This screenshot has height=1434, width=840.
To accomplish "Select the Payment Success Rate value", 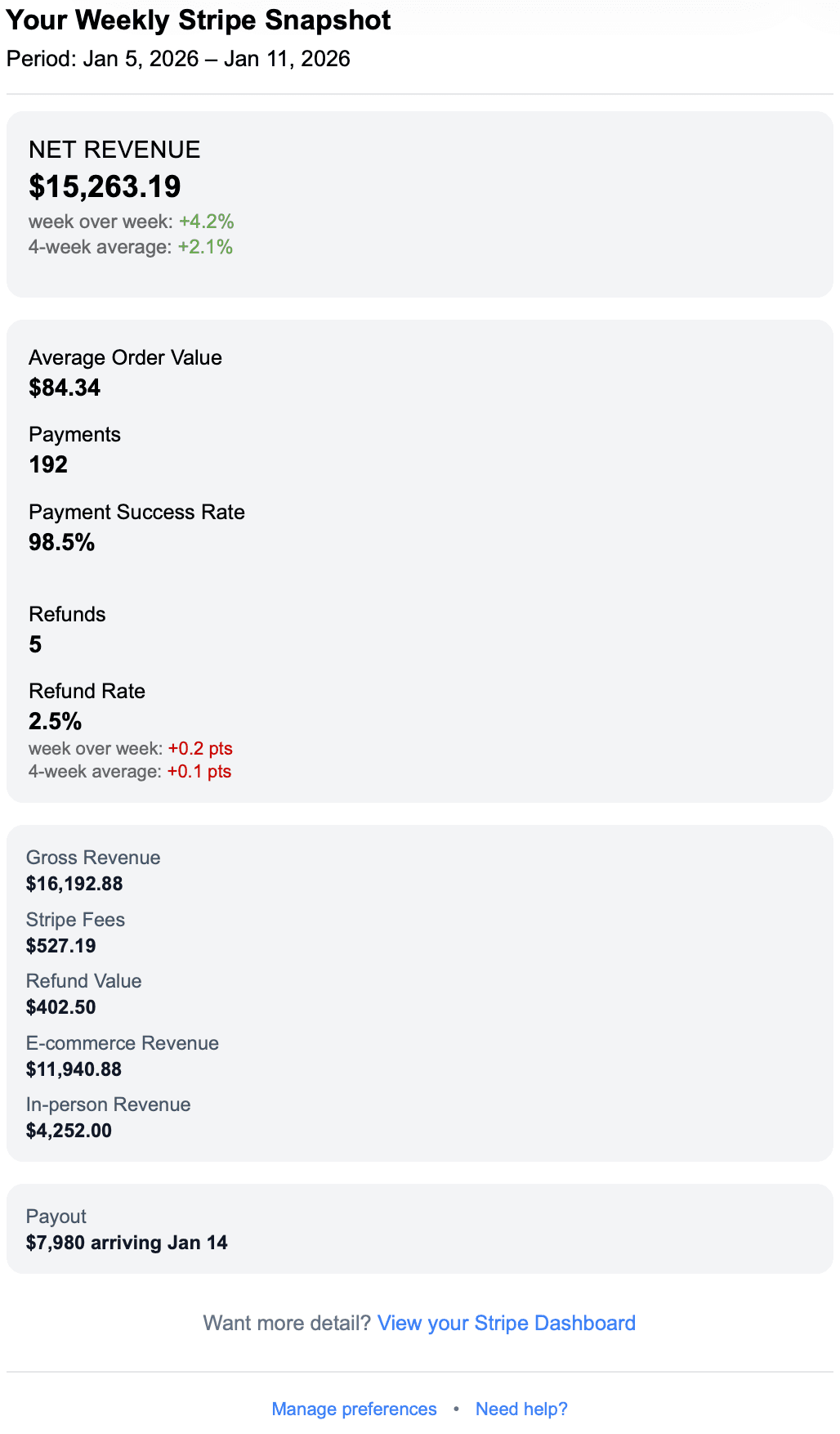I will pyautogui.click(x=61, y=542).
